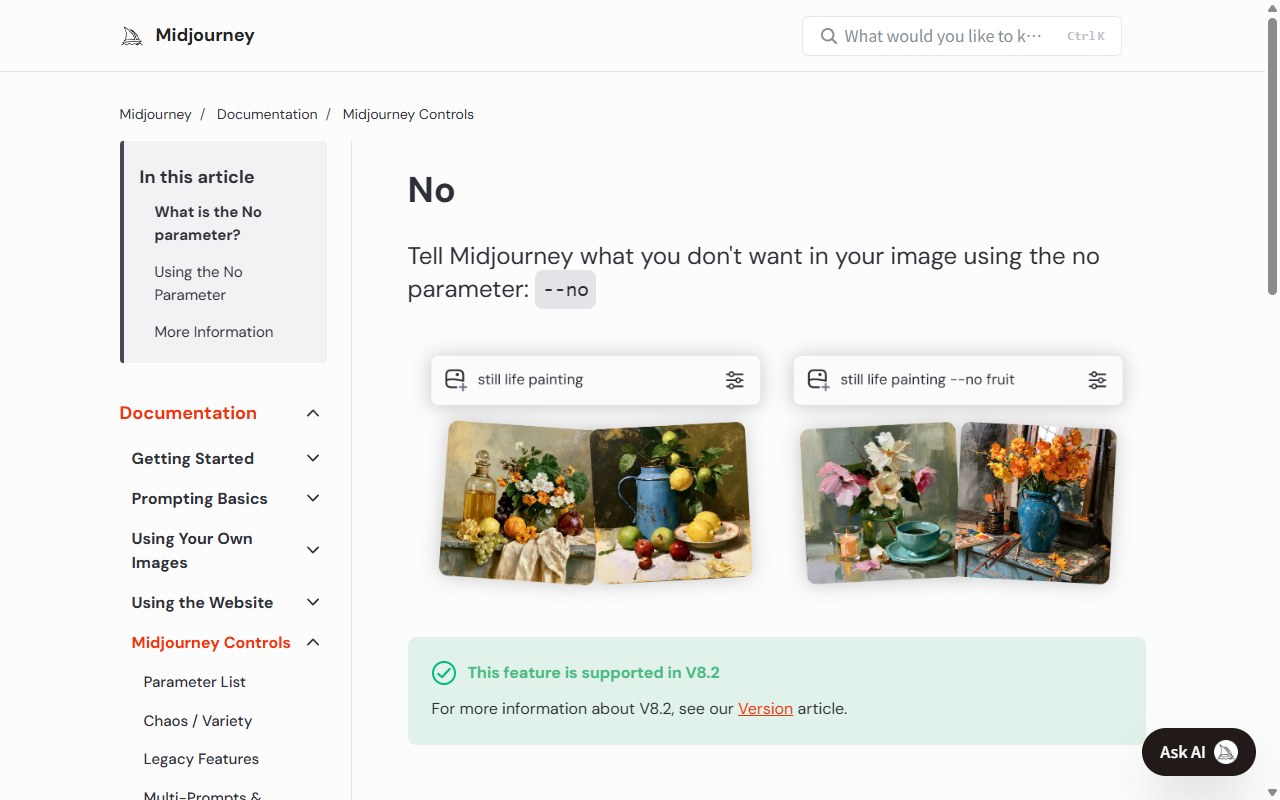This screenshot has height=800, width=1280.
Task: Collapse the Midjourney Controls chevron
Action: pos(313,642)
